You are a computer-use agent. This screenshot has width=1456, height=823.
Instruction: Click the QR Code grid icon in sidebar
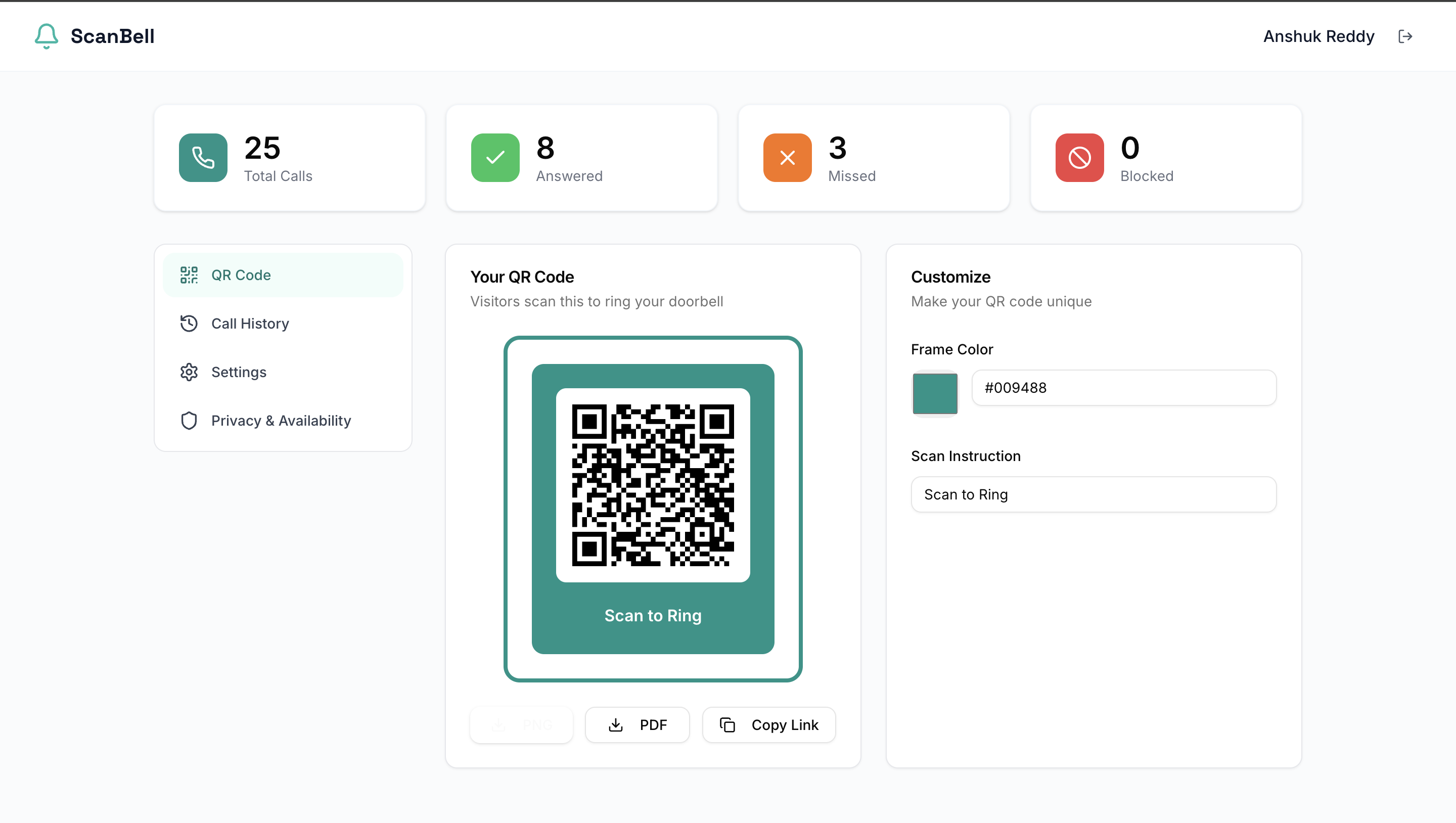pyautogui.click(x=189, y=276)
